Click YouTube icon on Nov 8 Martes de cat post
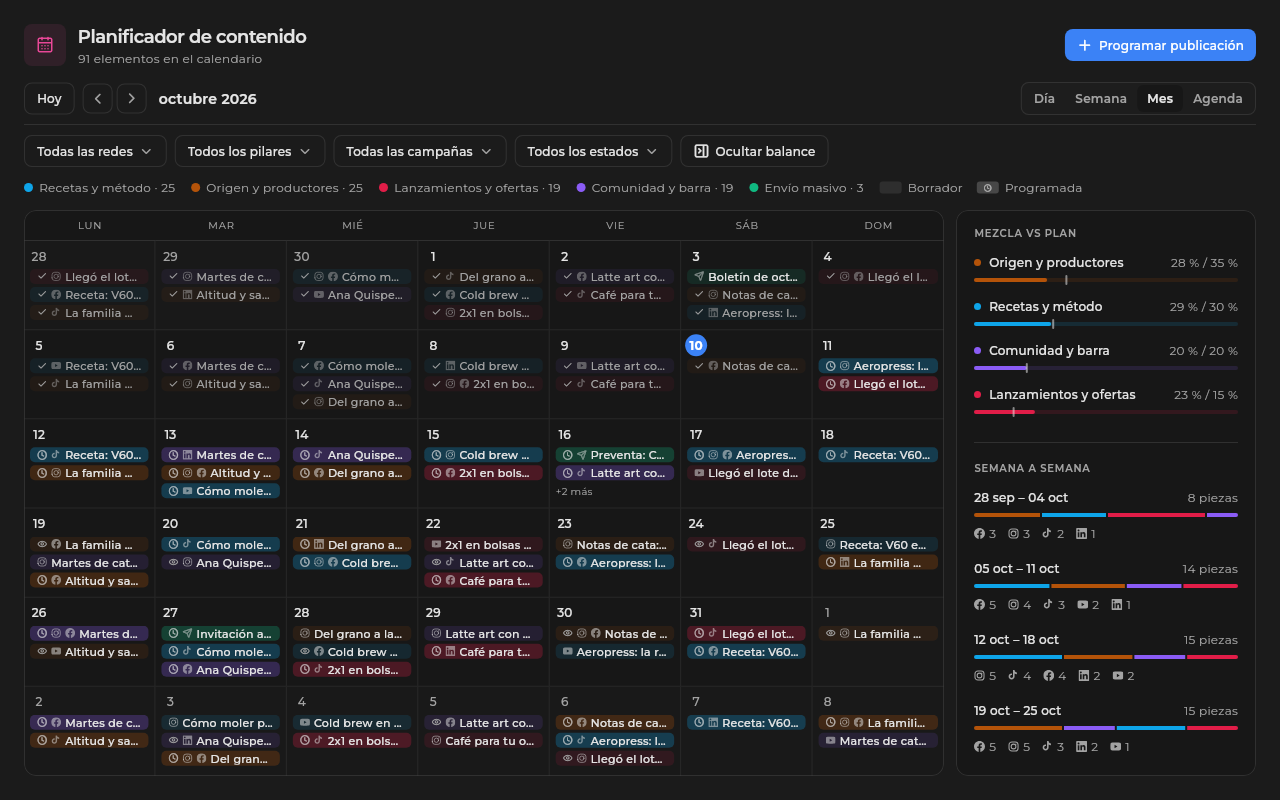Image resolution: width=1280 pixels, height=800 pixels. coord(829,741)
